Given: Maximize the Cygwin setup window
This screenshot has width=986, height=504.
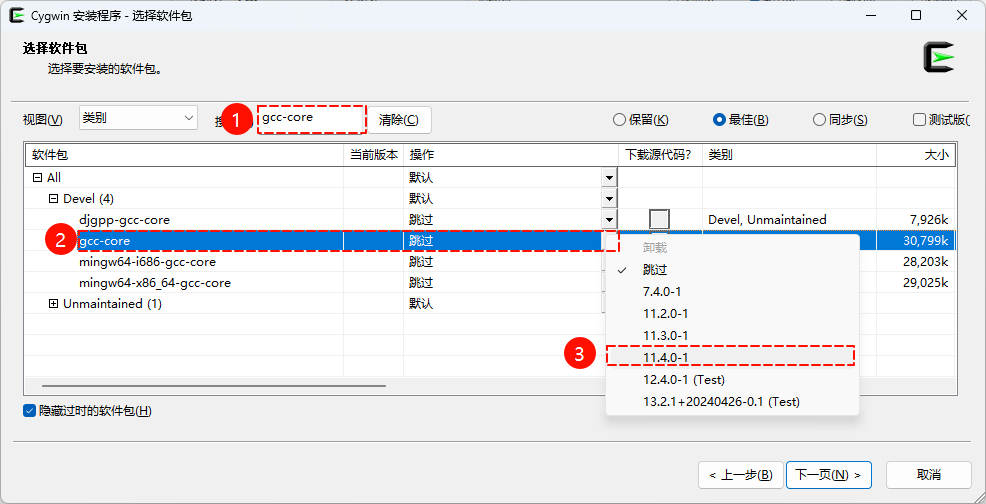Looking at the screenshot, I should [916, 16].
